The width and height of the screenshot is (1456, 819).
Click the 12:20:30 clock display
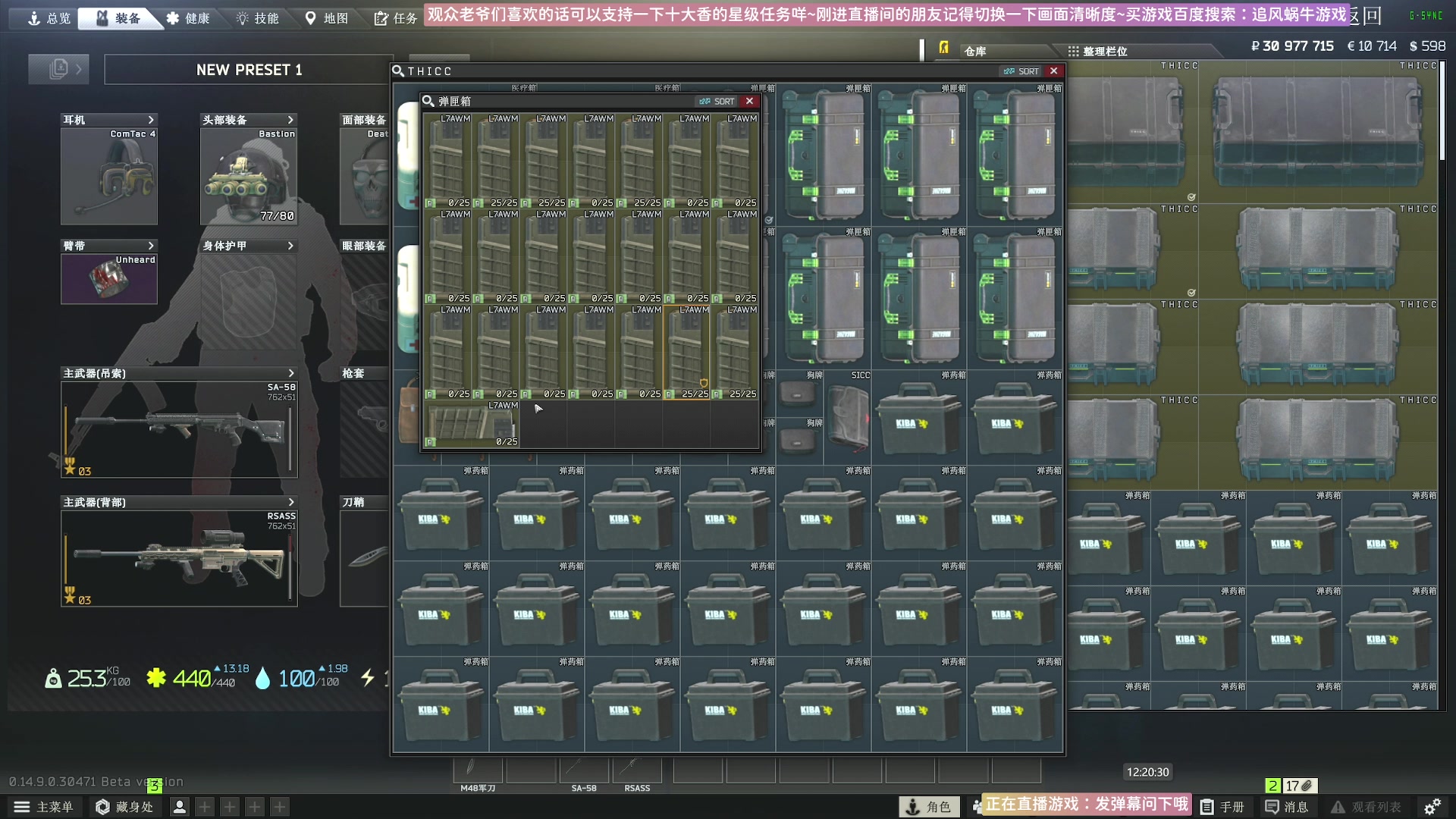[x=1147, y=772]
